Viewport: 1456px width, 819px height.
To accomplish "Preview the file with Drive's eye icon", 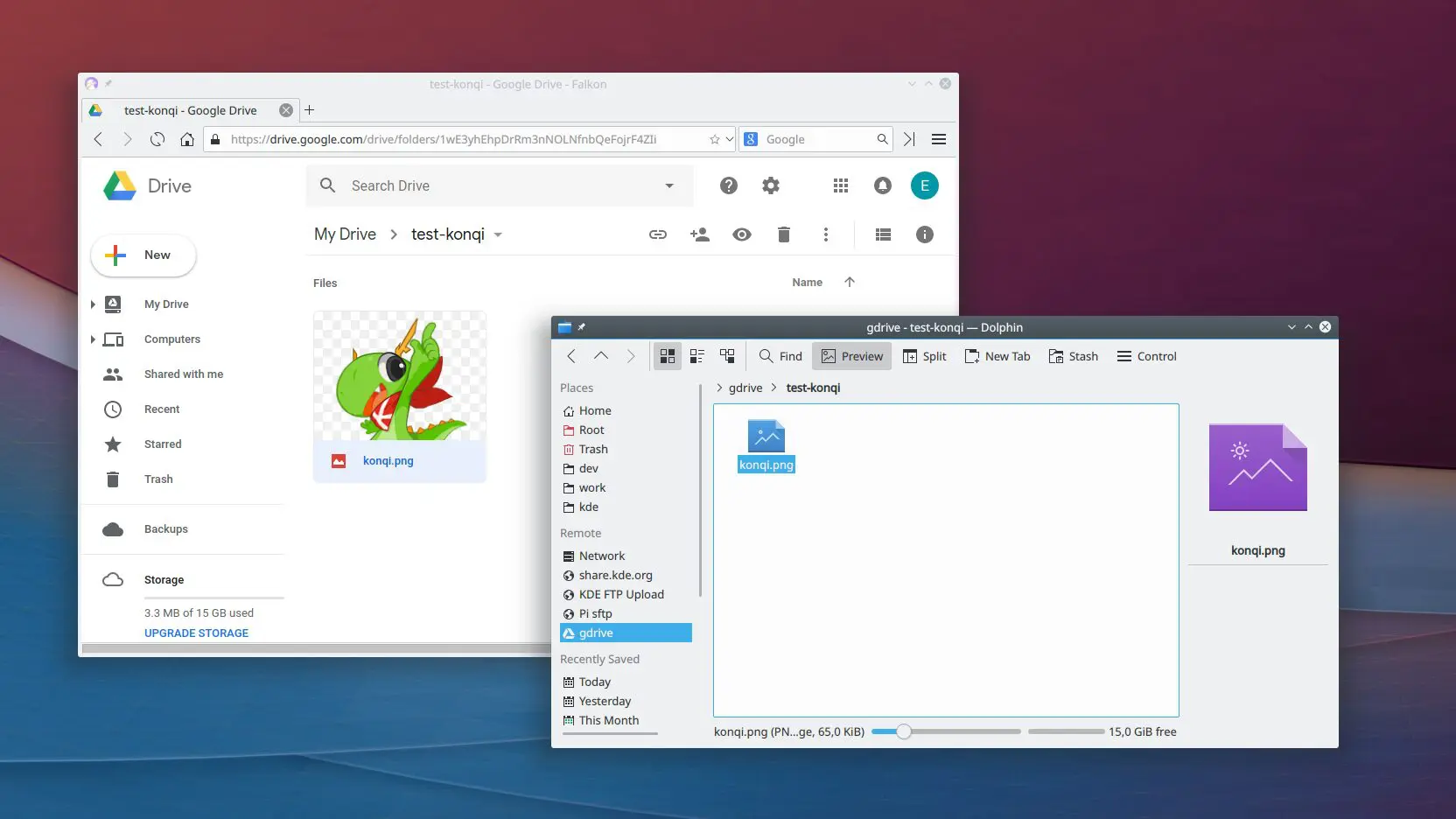I will click(742, 234).
